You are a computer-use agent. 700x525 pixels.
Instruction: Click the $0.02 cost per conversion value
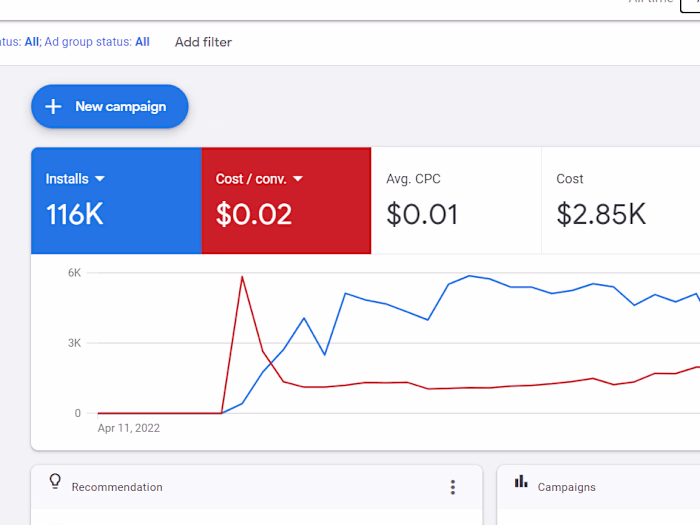pyautogui.click(x=254, y=214)
